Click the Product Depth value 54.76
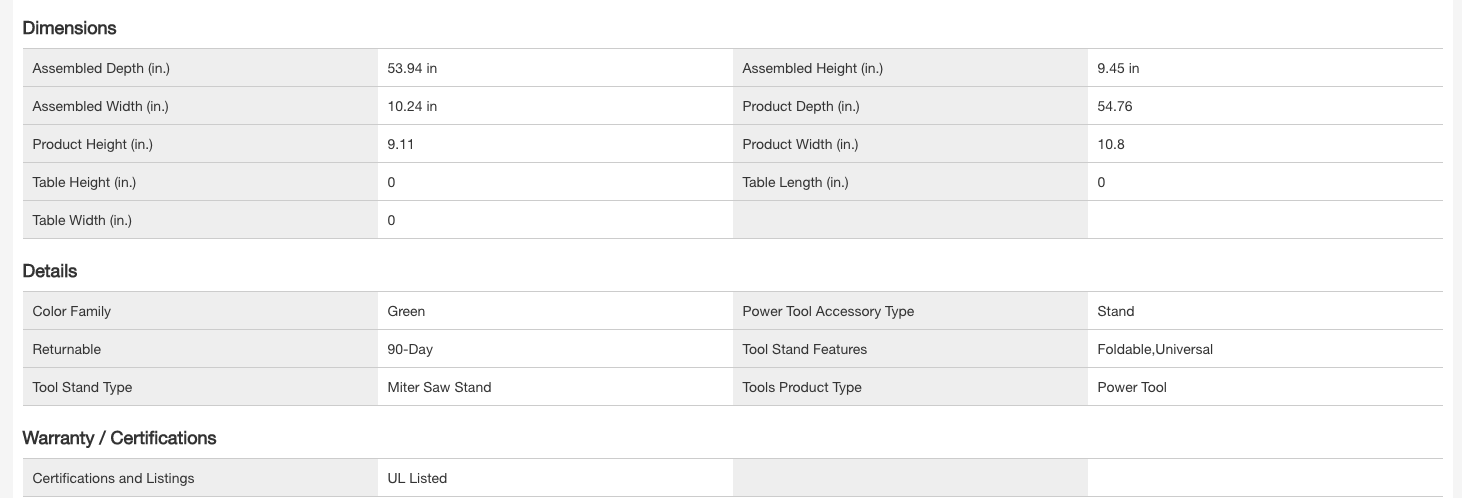 coord(1114,106)
